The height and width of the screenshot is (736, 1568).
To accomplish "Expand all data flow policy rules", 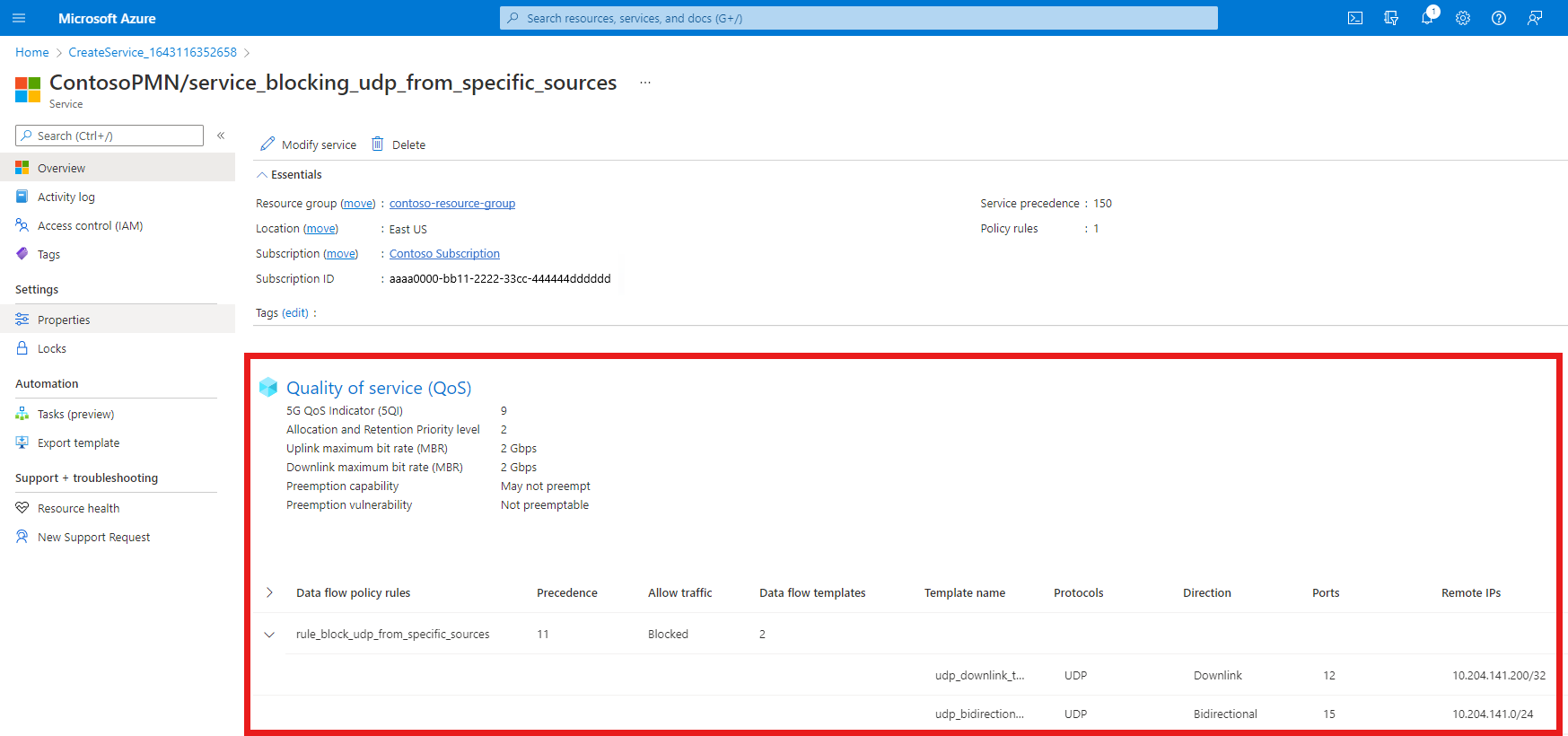I will tap(269, 592).
